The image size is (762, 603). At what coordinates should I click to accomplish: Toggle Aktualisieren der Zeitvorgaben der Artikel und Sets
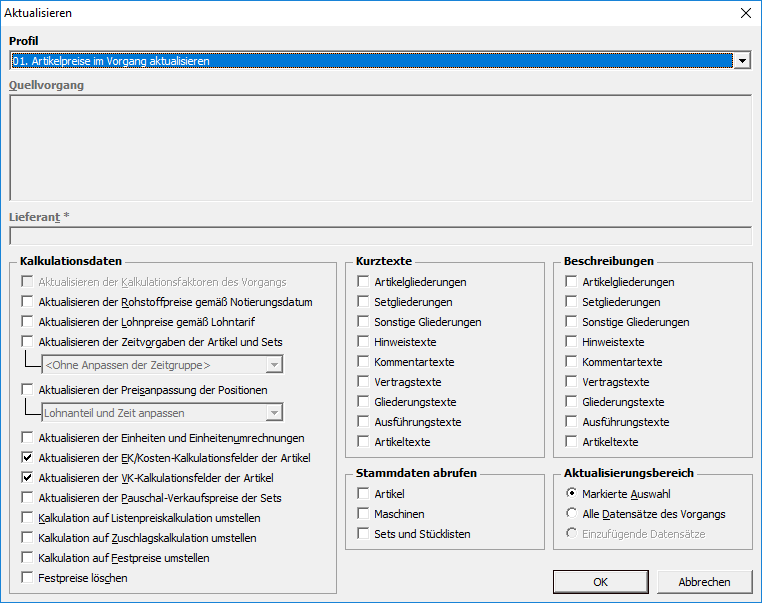(28, 342)
